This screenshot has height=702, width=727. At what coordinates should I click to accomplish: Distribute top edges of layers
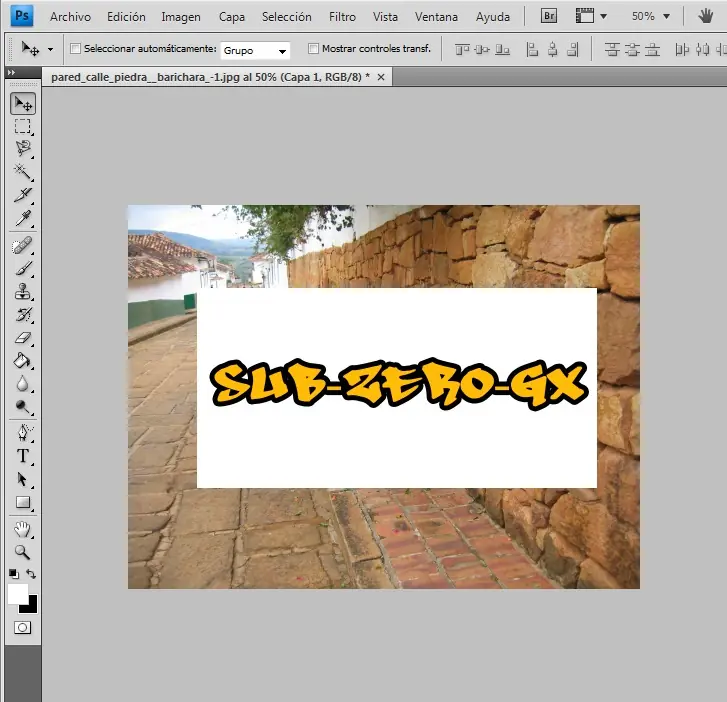[612, 49]
